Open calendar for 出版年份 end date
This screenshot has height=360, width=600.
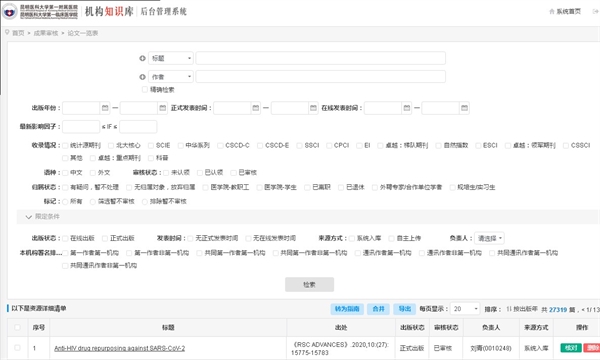[x=163, y=108]
